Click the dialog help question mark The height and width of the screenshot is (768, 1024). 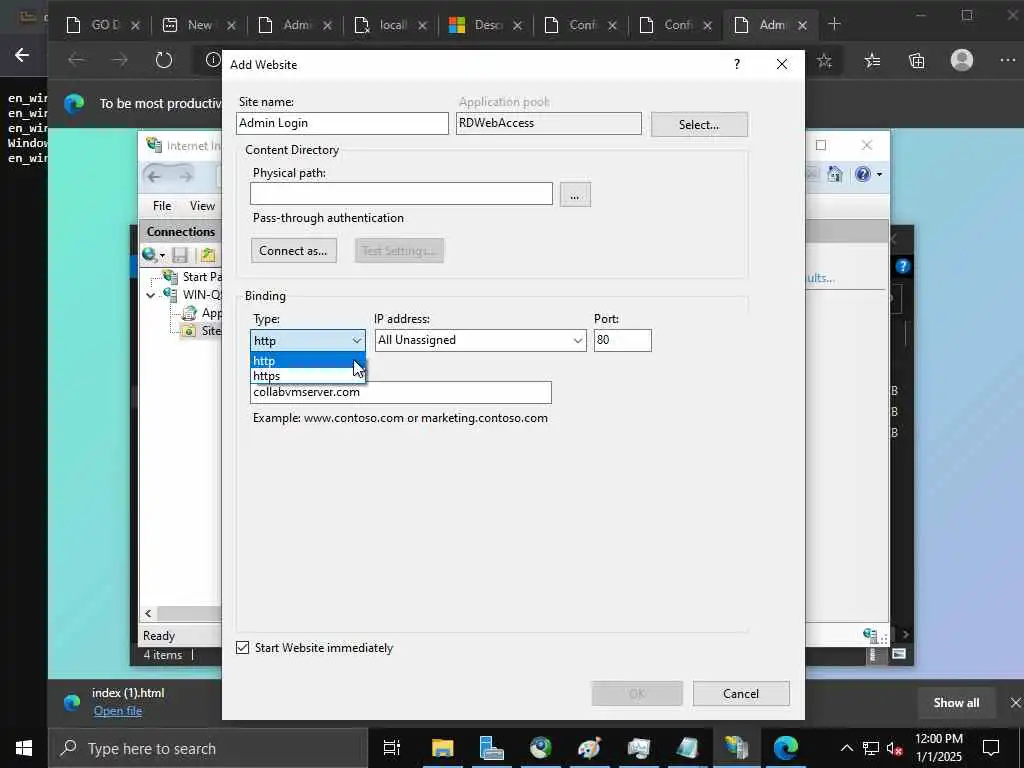click(737, 64)
